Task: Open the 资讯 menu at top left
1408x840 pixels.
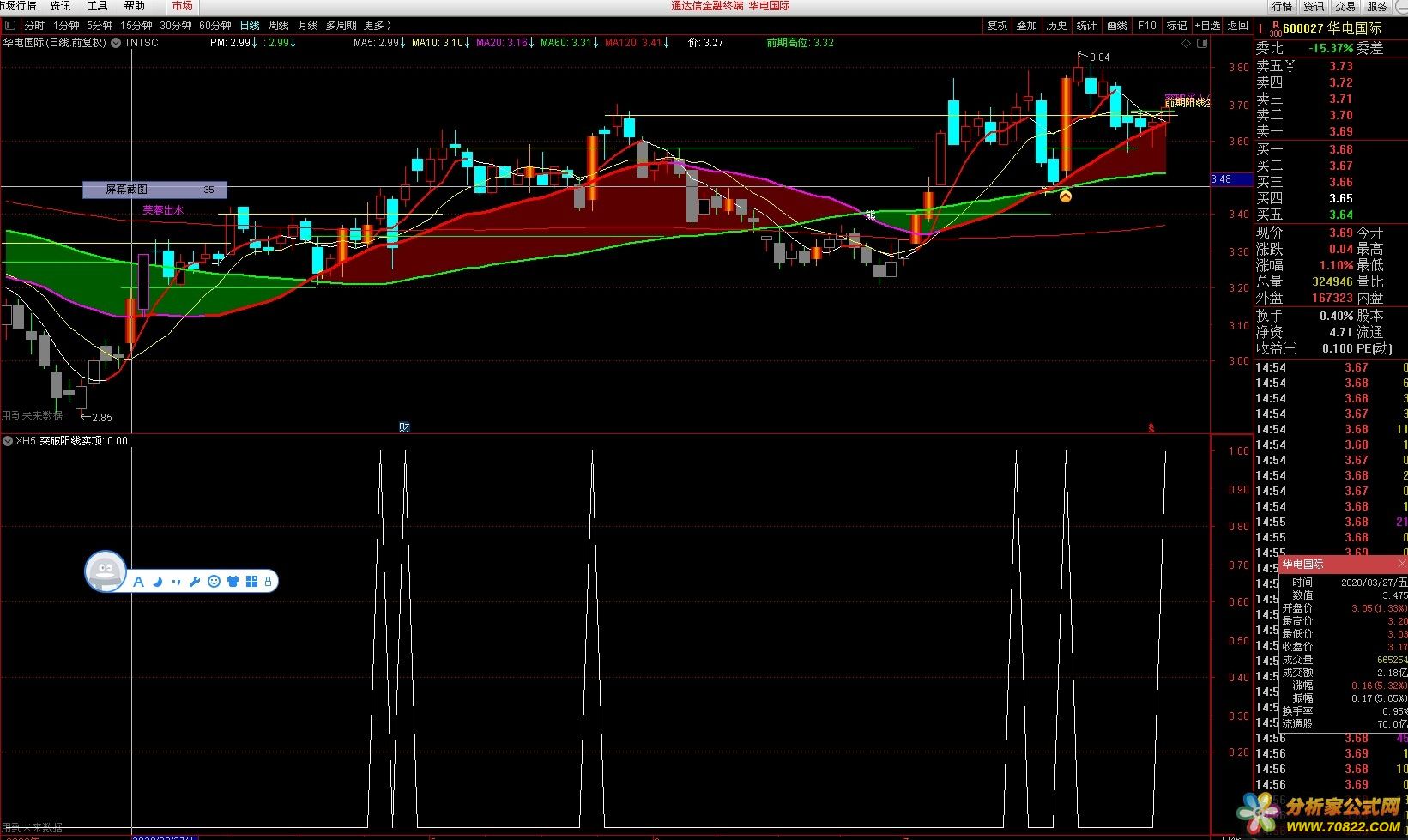Action: 60,6
